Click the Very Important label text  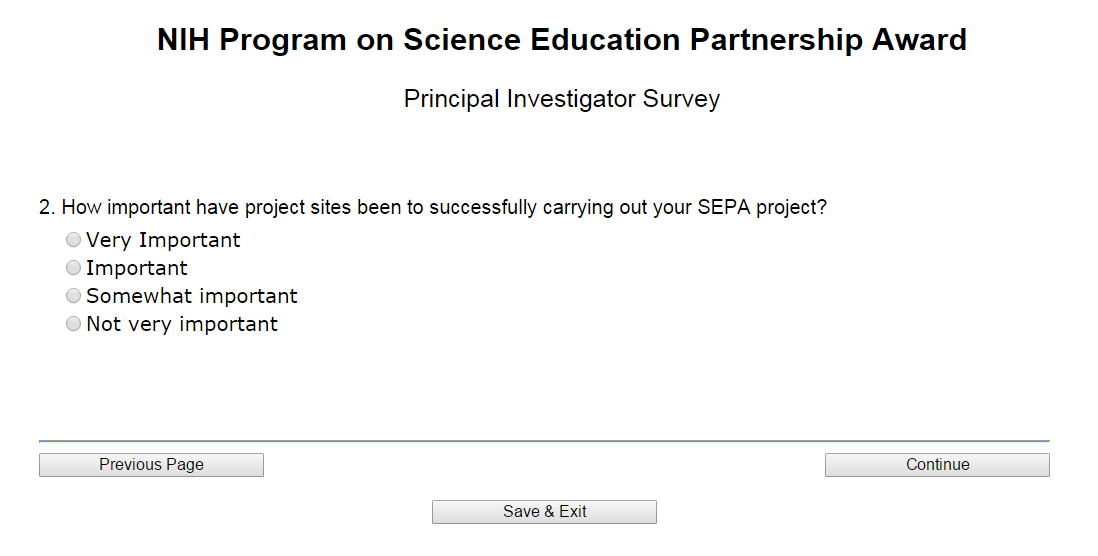(163, 240)
